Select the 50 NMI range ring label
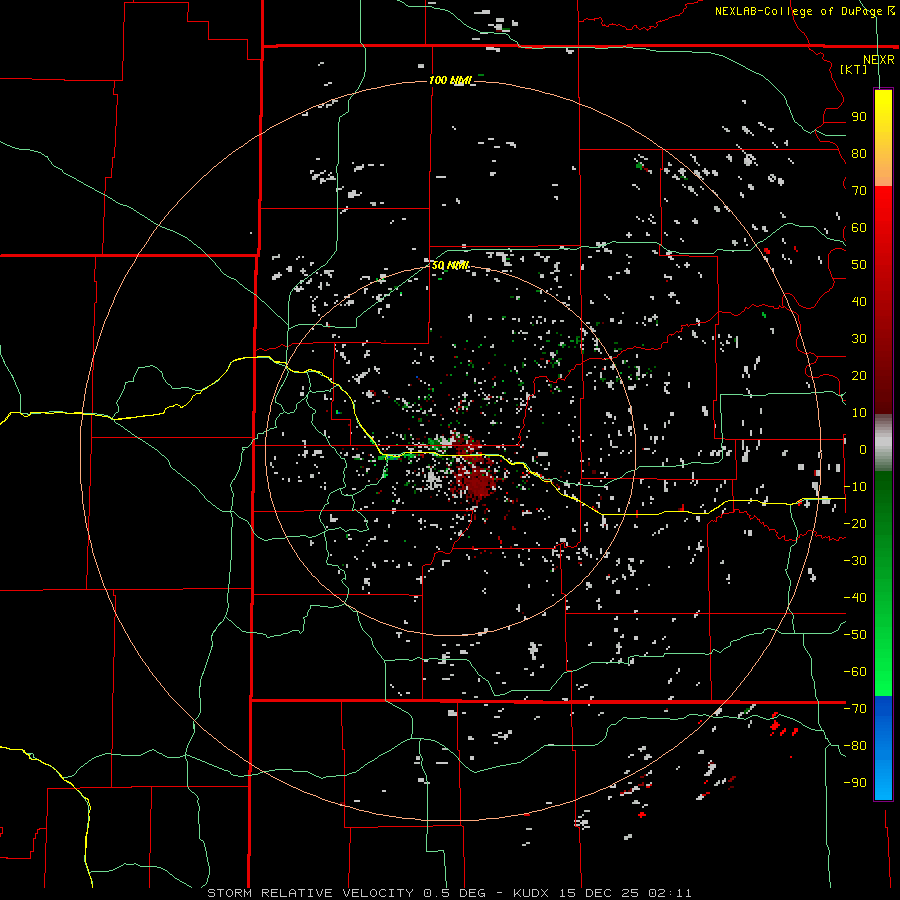Image resolution: width=900 pixels, height=900 pixels. click(450, 265)
